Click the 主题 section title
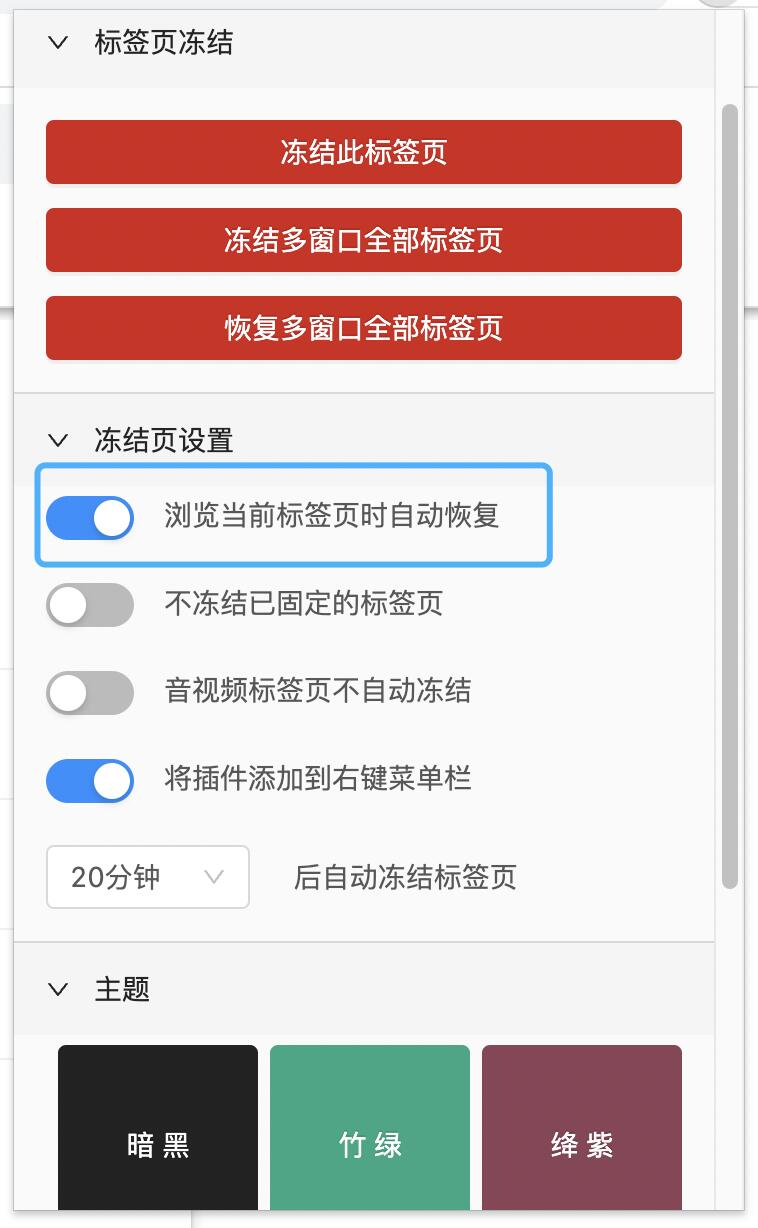The height and width of the screenshot is (1228, 758). click(122, 990)
